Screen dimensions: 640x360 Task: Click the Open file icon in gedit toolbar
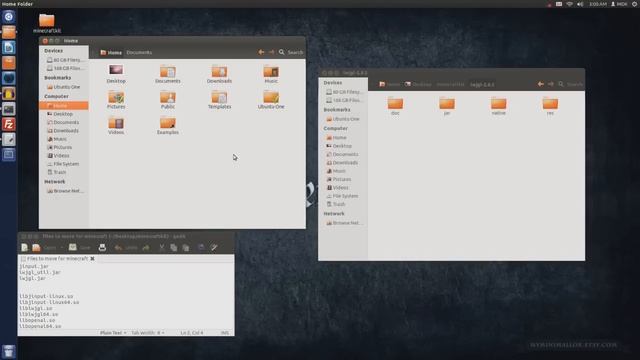point(36,247)
